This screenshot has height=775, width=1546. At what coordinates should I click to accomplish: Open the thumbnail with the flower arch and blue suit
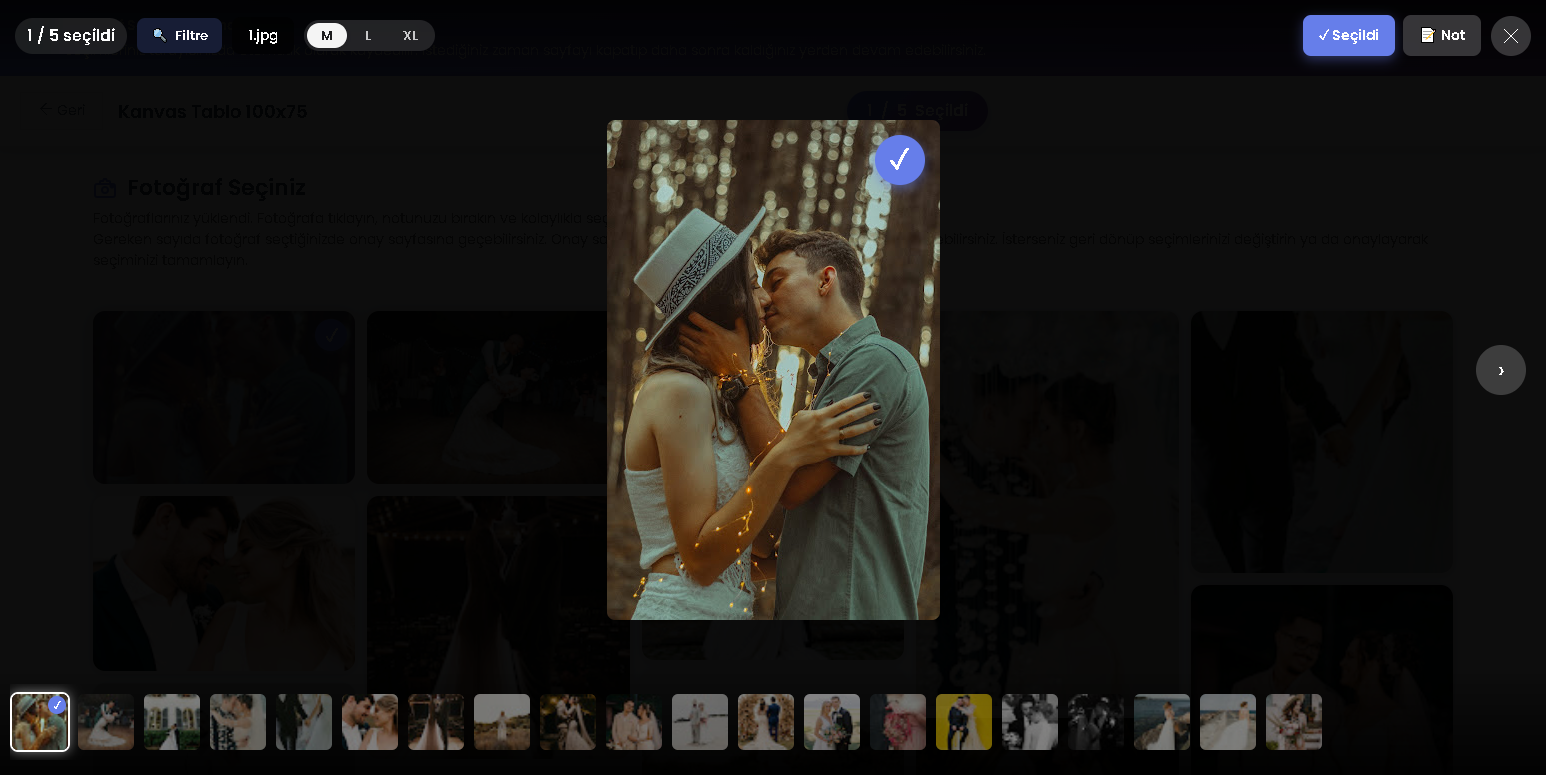[x=766, y=722]
